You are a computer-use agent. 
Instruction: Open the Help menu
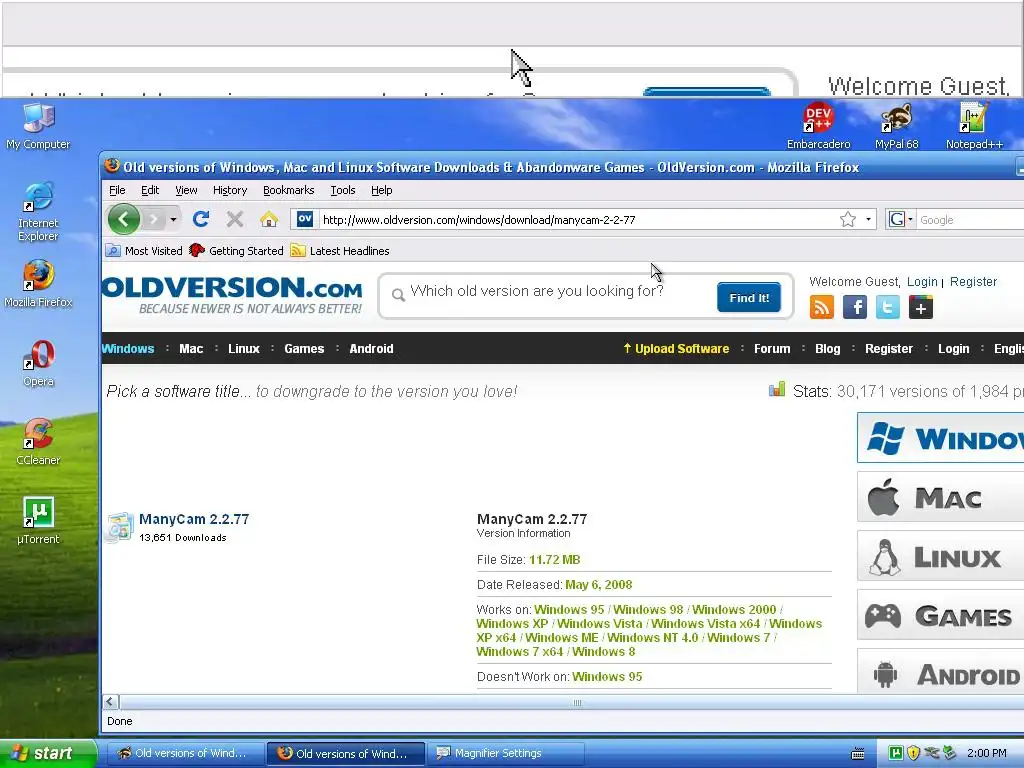[x=382, y=190]
